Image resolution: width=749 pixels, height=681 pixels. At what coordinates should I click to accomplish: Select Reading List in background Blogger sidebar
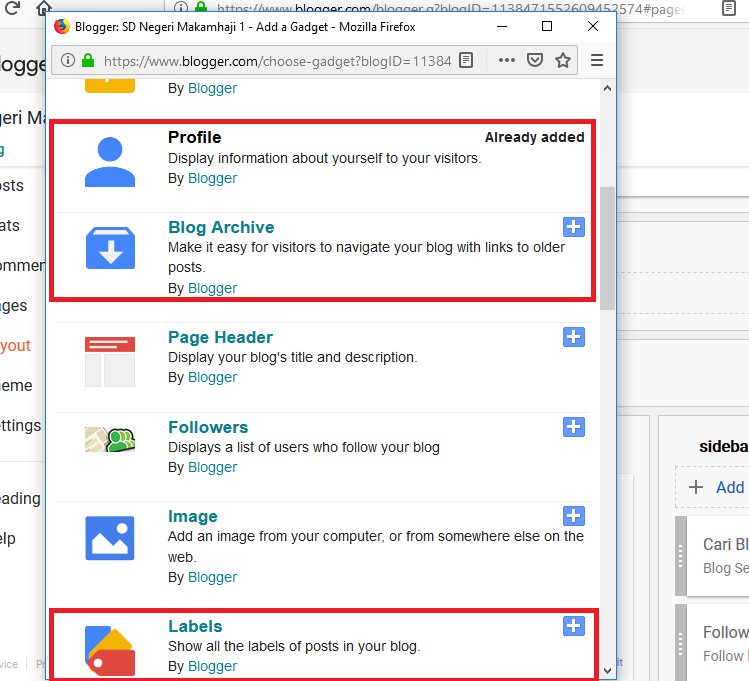(x=21, y=499)
